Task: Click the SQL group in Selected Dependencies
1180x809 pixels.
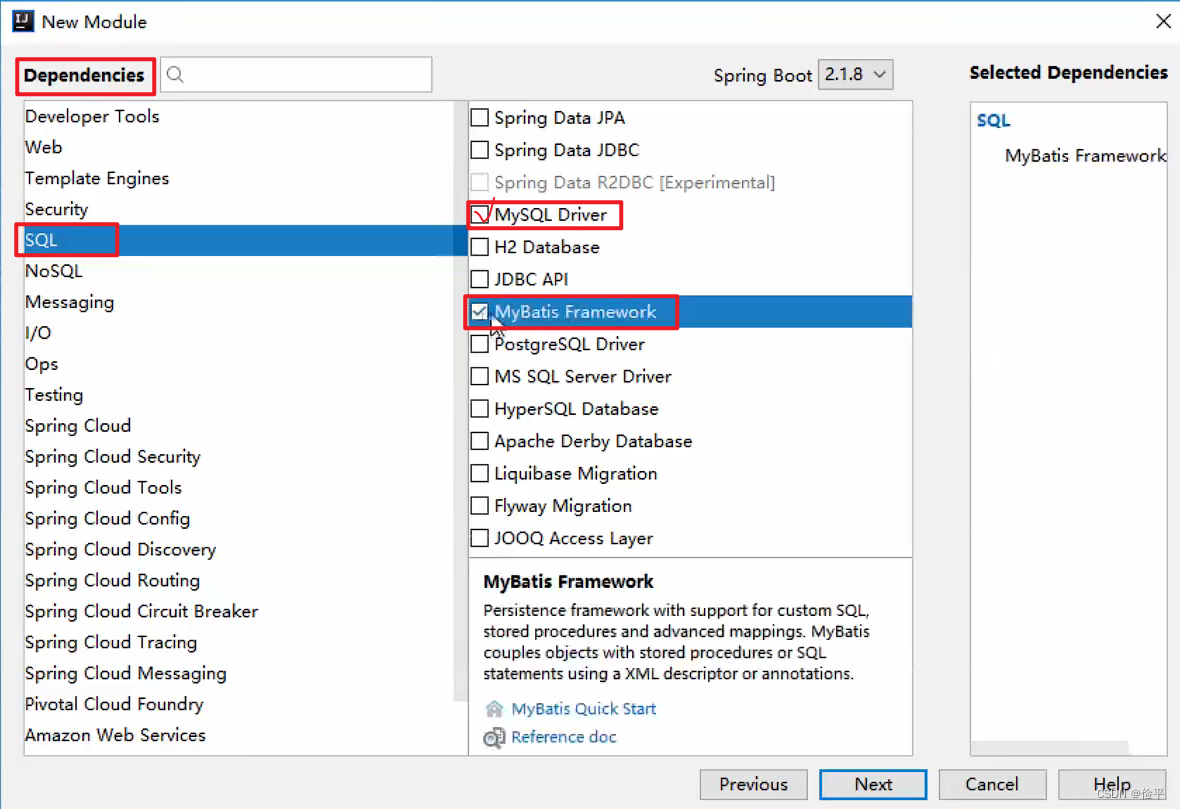Action: [x=993, y=120]
